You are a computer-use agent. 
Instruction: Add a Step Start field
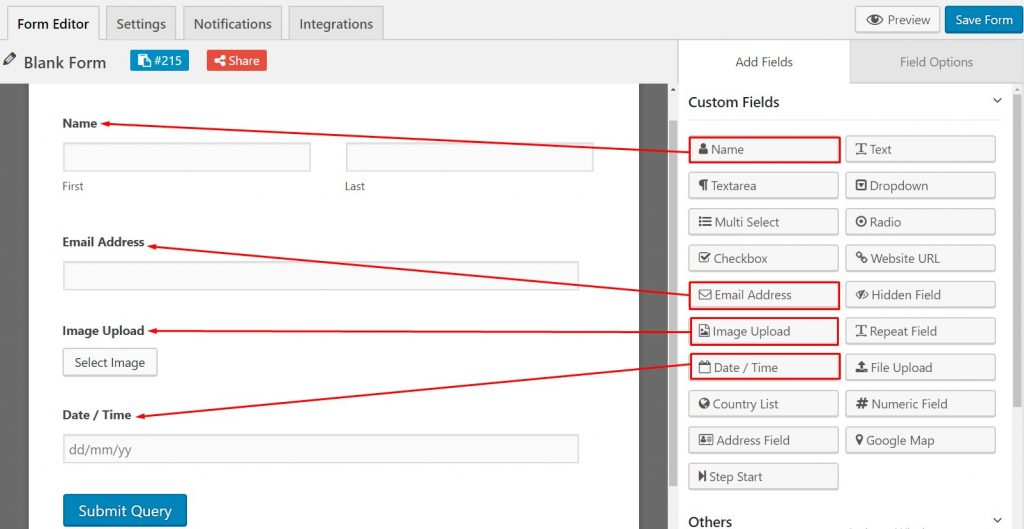coord(763,476)
